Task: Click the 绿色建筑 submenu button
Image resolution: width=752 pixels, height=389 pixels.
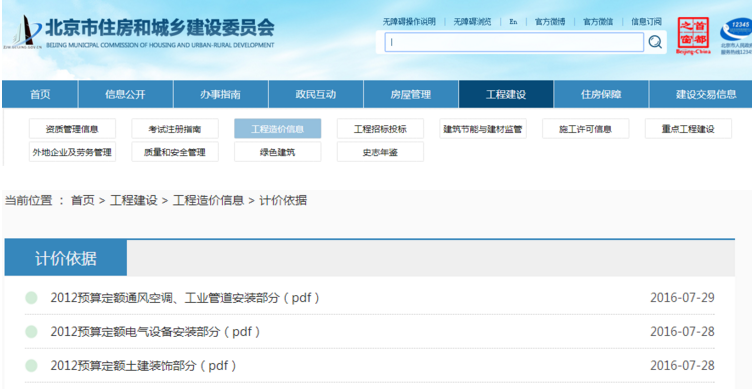Action: coord(278,152)
